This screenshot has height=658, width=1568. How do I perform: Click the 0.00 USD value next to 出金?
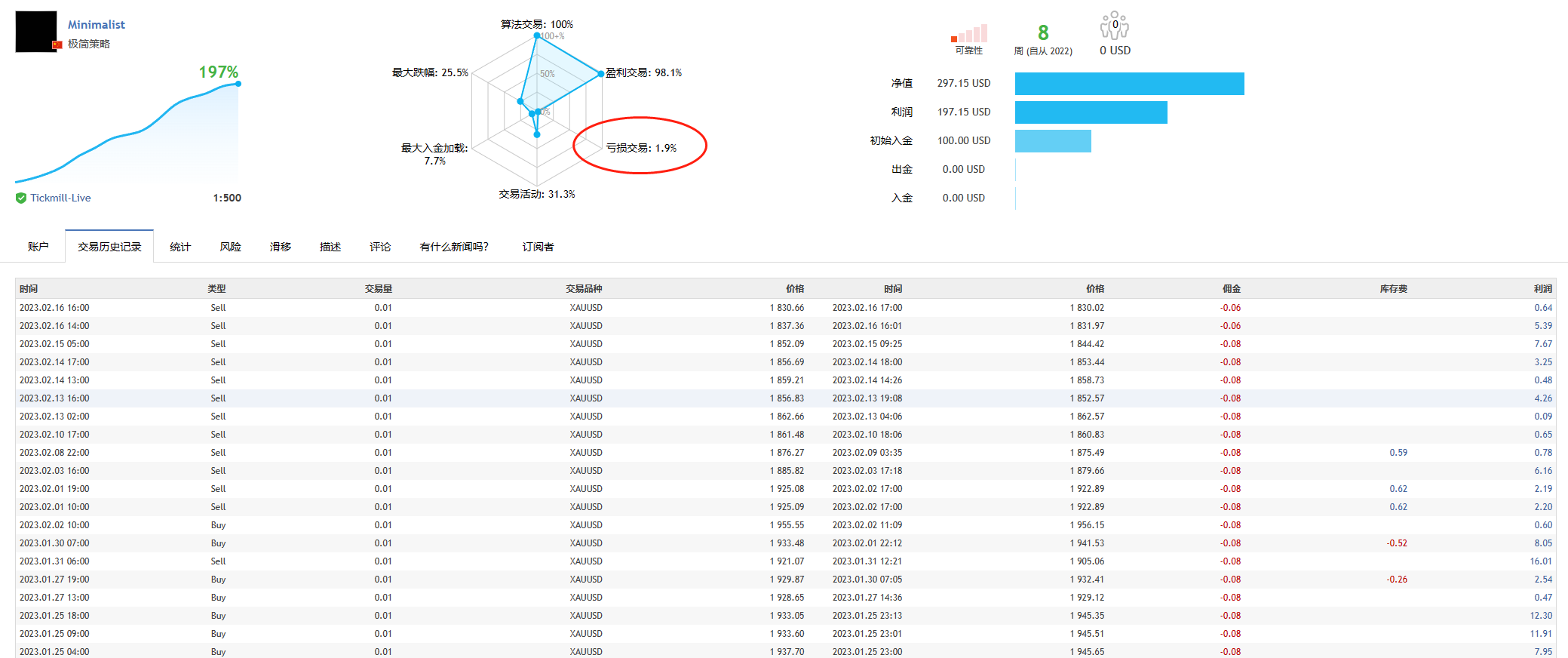(964, 169)
